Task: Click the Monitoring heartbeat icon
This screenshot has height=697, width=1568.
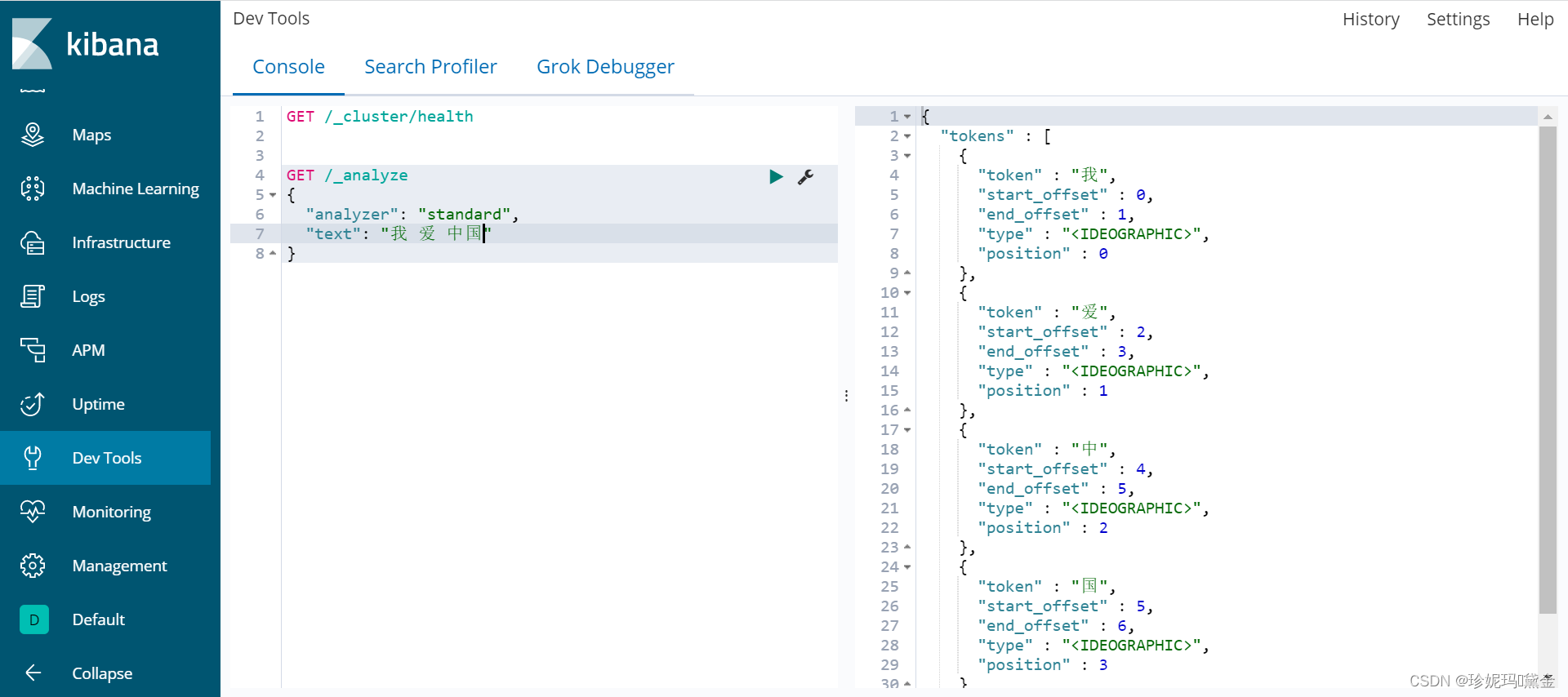Action: [33, 512]
